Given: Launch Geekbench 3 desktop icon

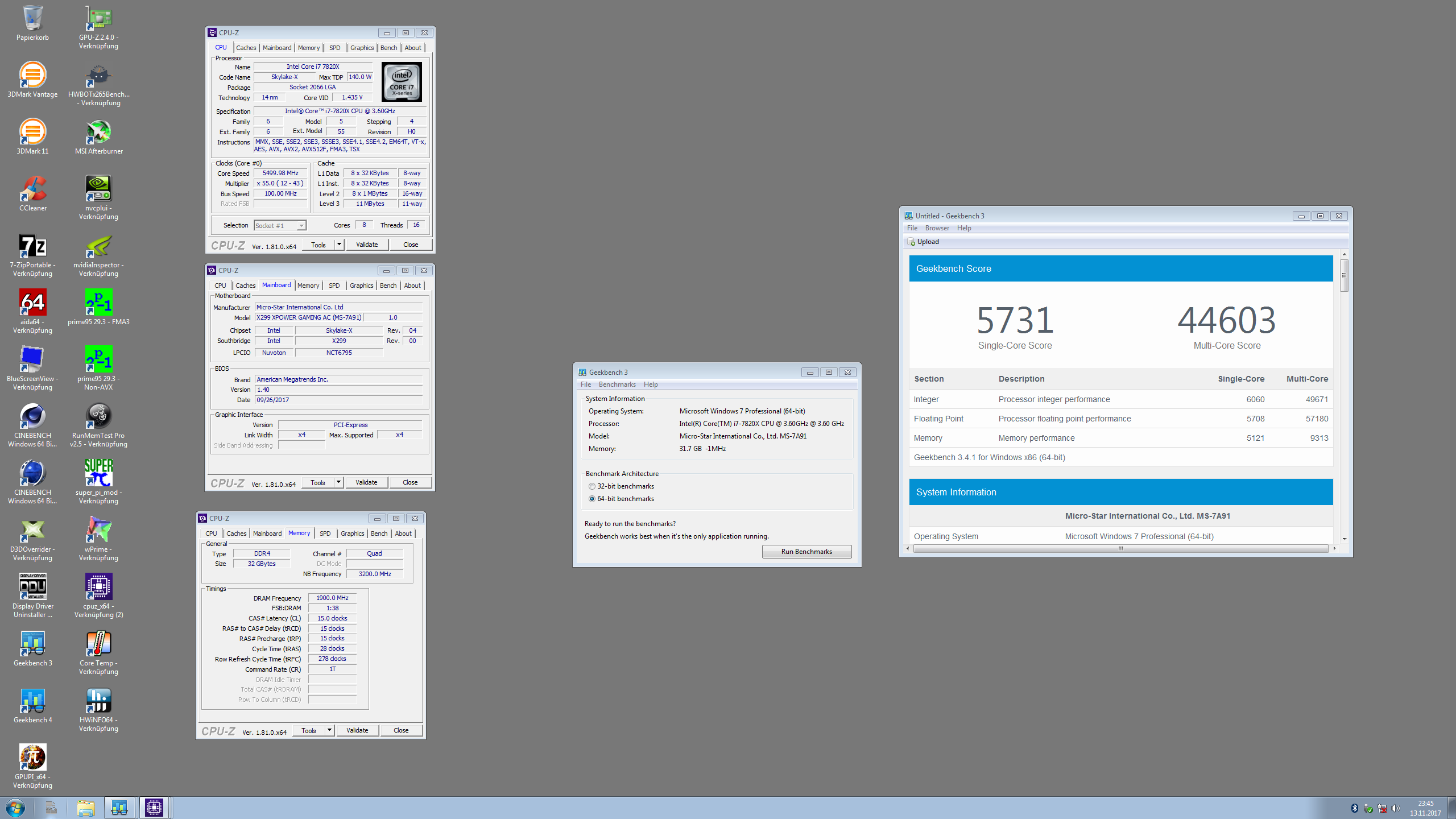Looking at the screenshot, I should (x=32, y=649).
